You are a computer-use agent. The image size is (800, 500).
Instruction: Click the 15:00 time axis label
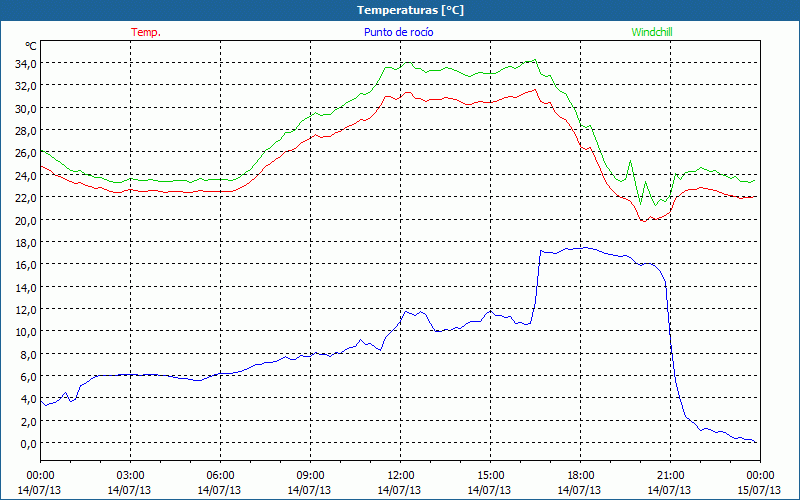[x=490, y=476]
